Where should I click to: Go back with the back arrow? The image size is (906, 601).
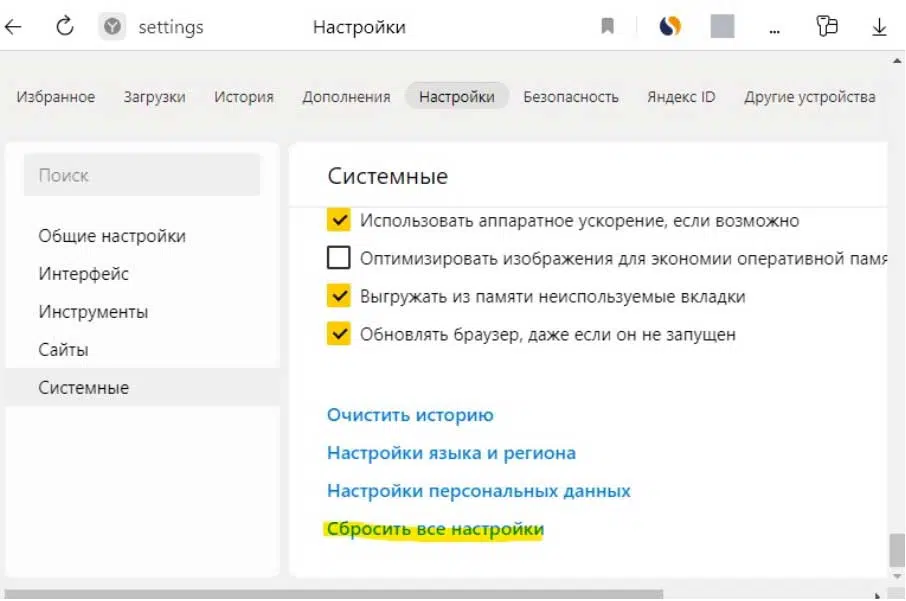tap(13, 27)
